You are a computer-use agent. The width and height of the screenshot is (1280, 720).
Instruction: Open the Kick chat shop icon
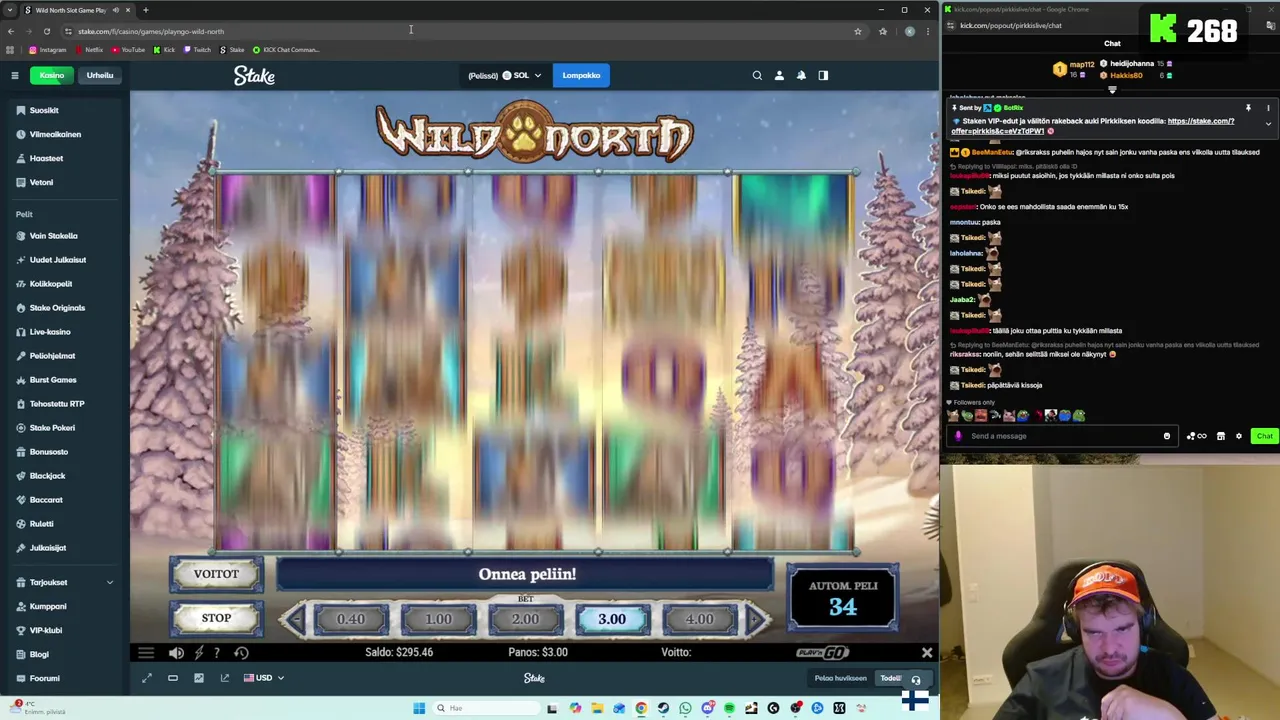pos(1220,436)
